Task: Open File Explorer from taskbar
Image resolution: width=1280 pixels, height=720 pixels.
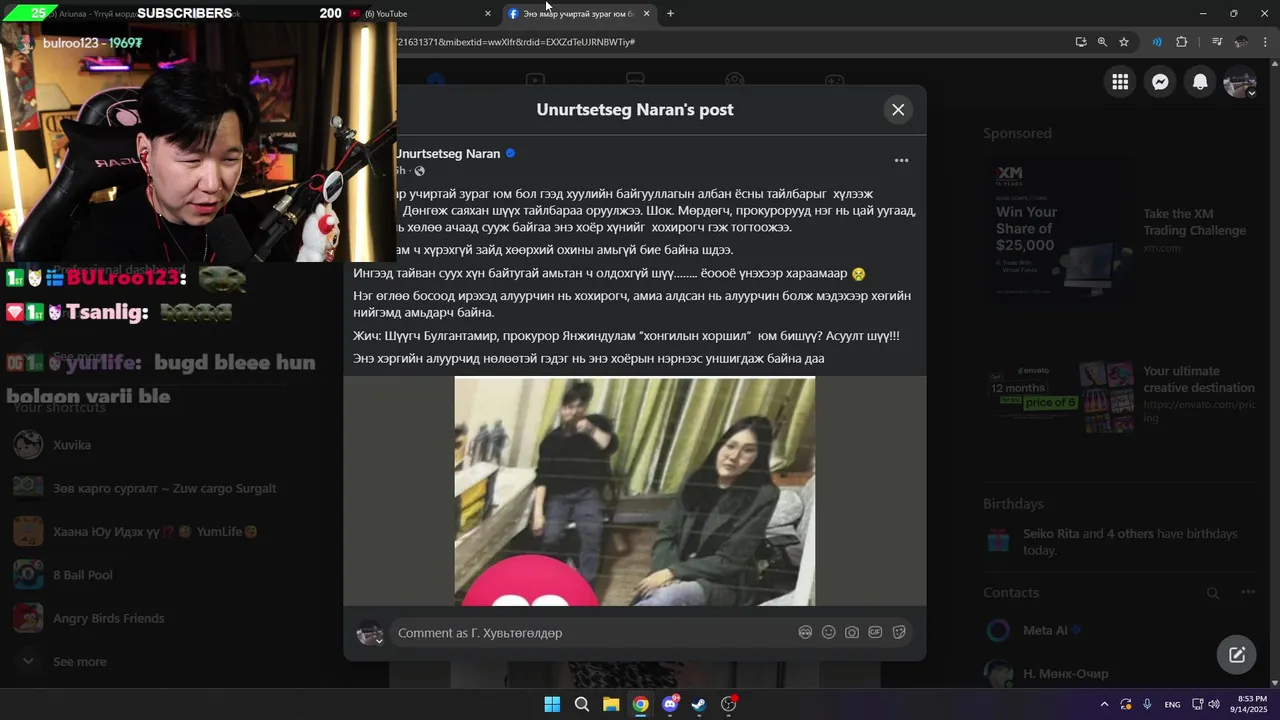Action: click(611, 704)
